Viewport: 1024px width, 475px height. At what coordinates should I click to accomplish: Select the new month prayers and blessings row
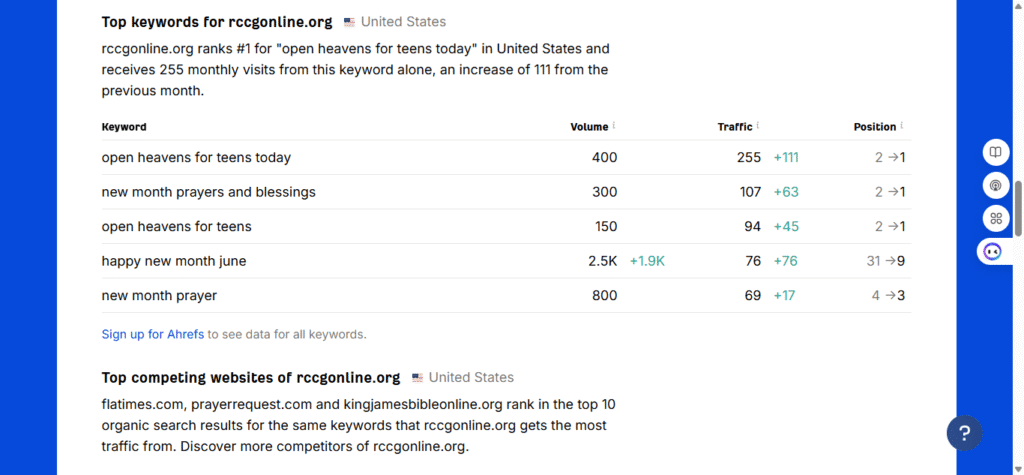pyautogui.click(x=506, y=192)
